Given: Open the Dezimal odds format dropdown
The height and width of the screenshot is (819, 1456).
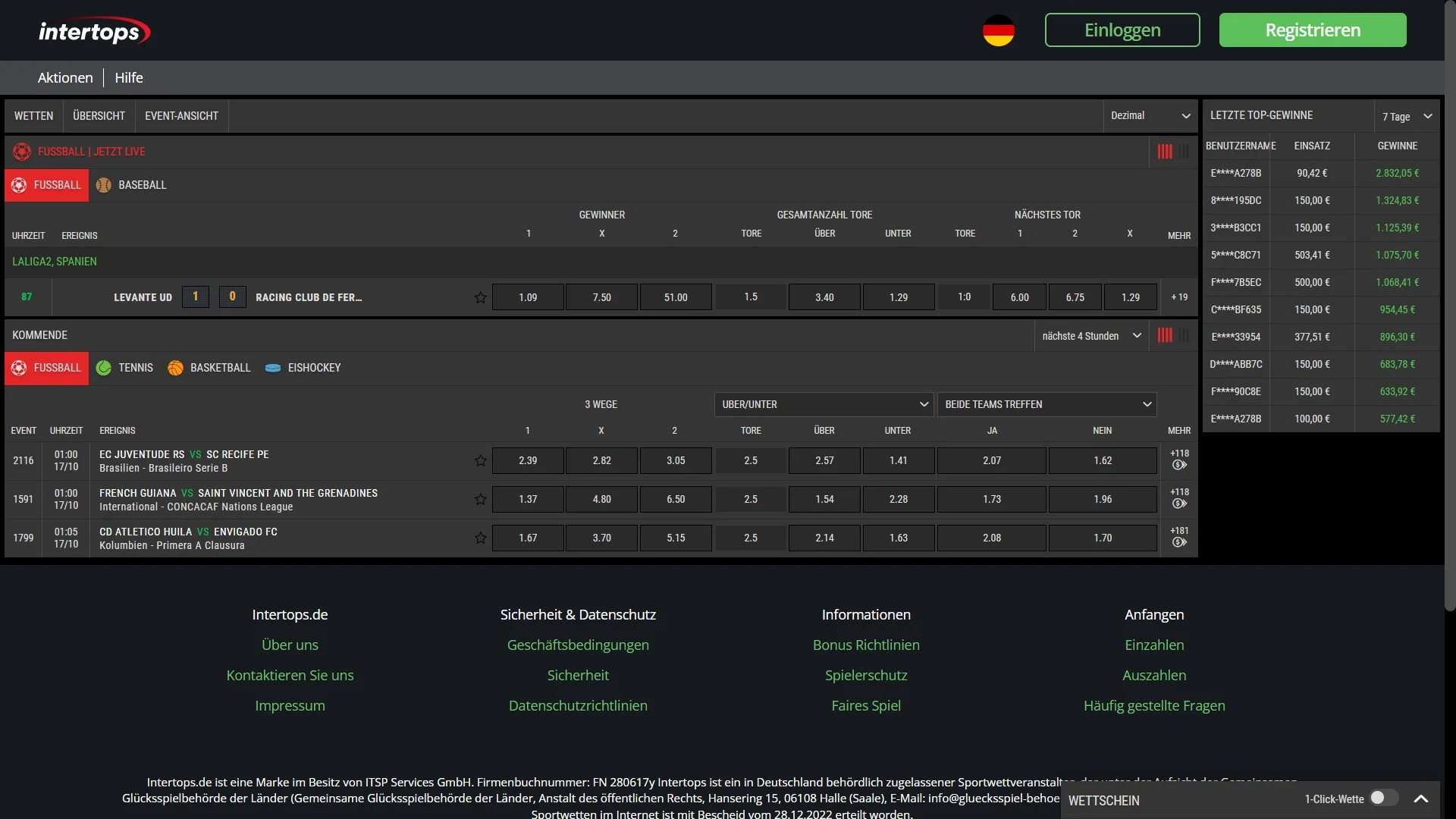Looking at the screenshot, I should [1150, 116].
